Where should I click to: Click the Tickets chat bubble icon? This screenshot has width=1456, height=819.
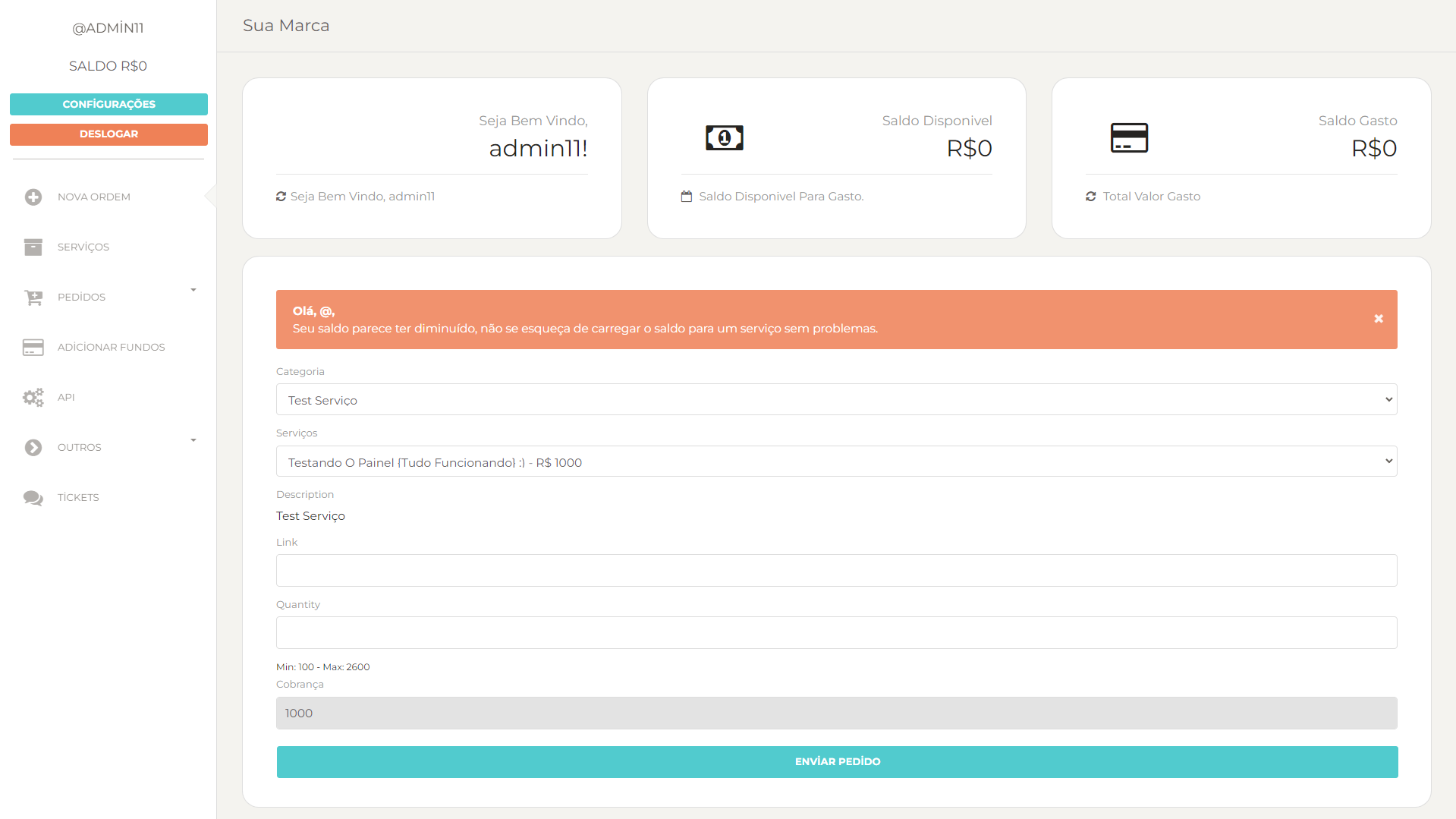coord(33,497)
